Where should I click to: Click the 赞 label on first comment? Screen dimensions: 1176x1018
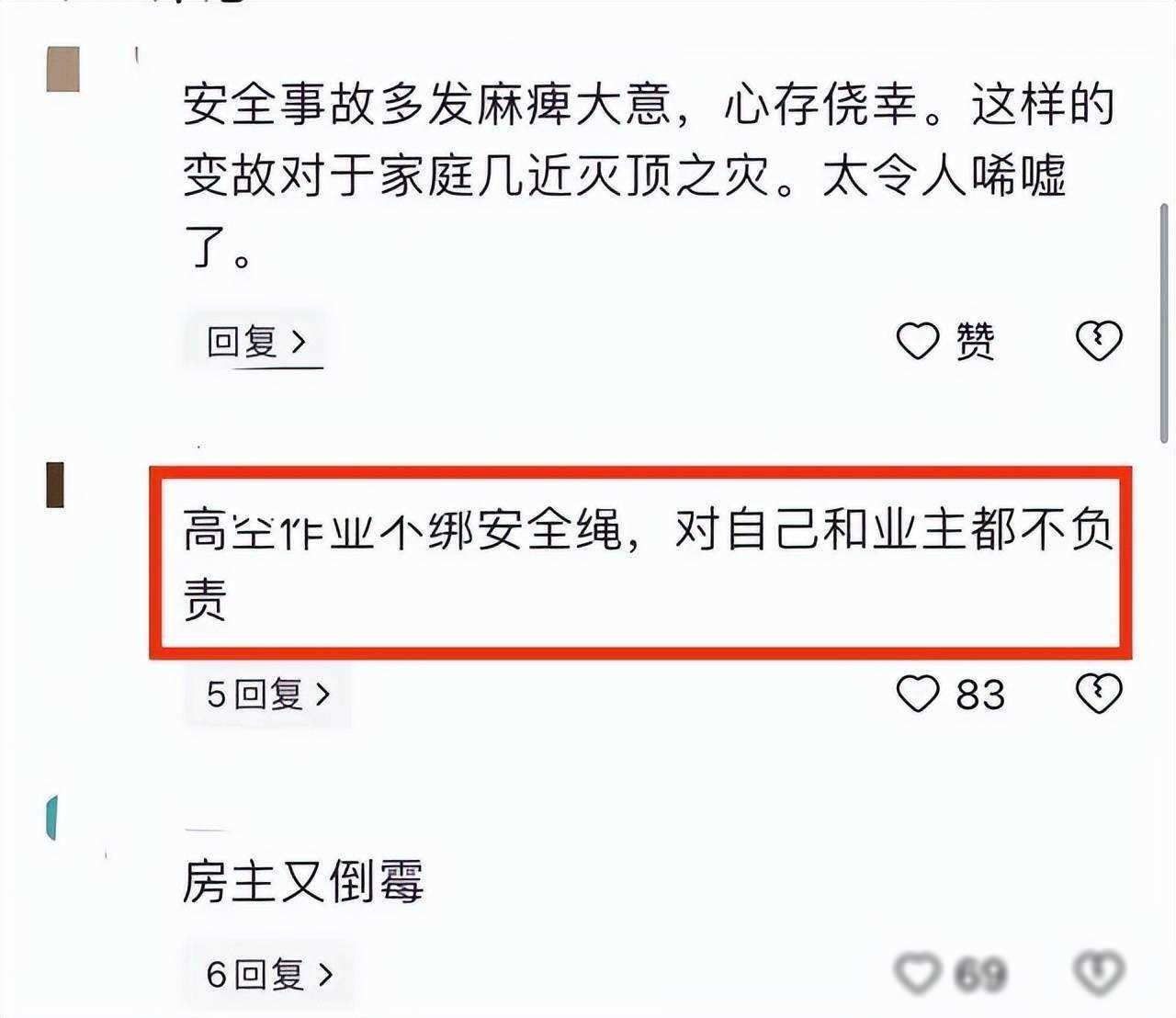pos(975,341)
